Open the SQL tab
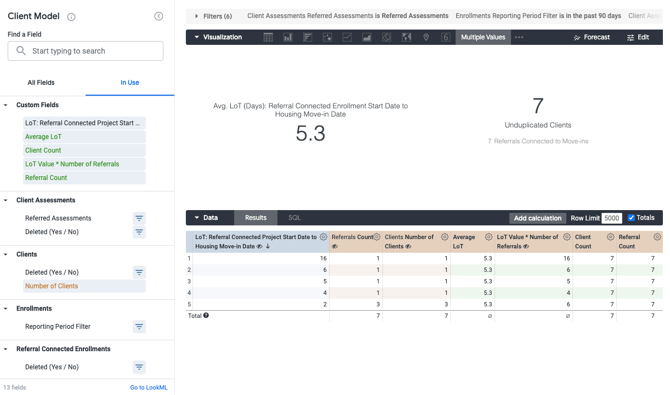The height and width of the screenshot is (395, 670). tap(294, 218)
